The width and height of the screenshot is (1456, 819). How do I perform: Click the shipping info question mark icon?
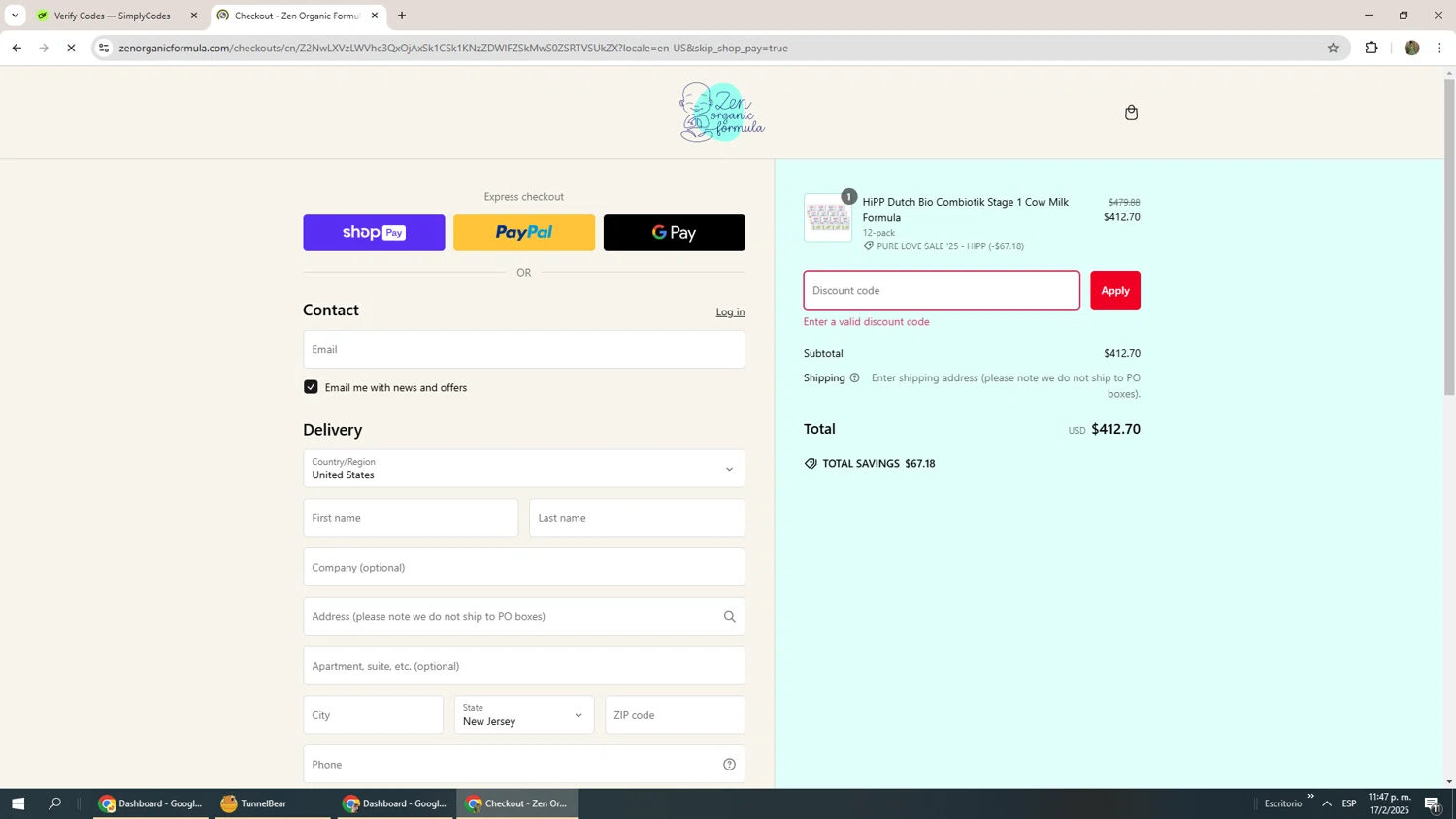tap(854, 378)
